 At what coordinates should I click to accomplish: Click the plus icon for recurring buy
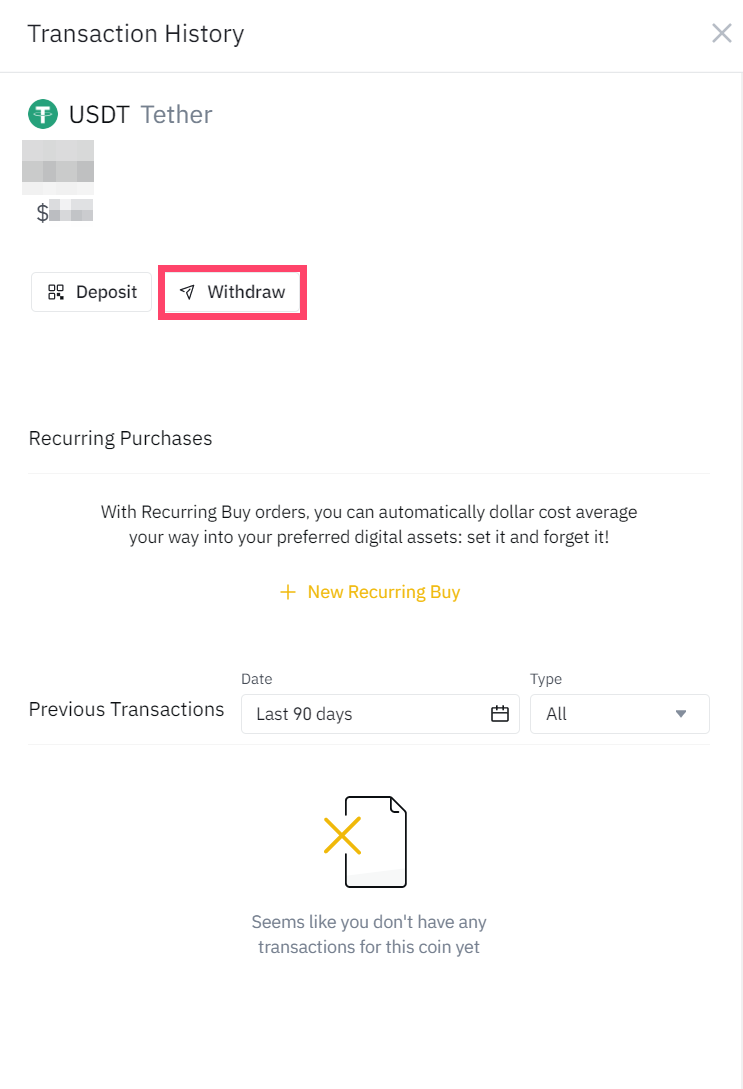coord(288,592)
